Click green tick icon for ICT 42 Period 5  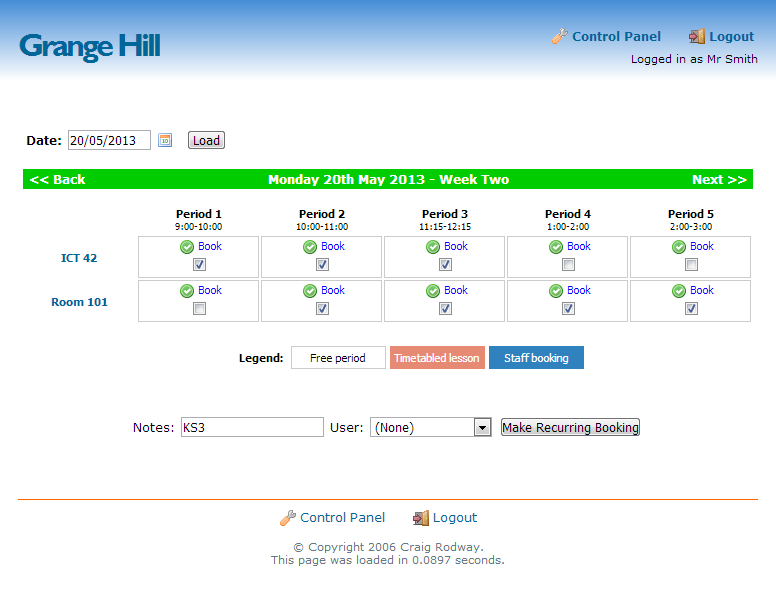[x=678, y=247]
